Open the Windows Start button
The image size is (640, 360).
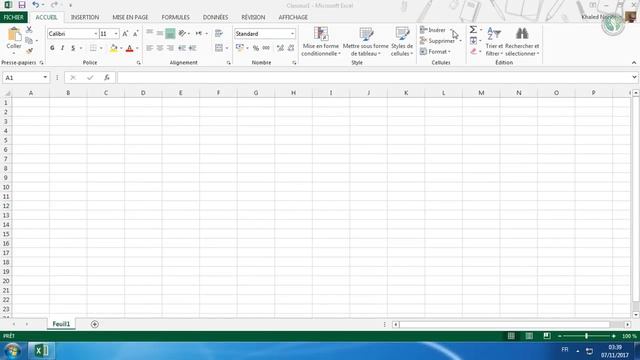coord(12,351)
